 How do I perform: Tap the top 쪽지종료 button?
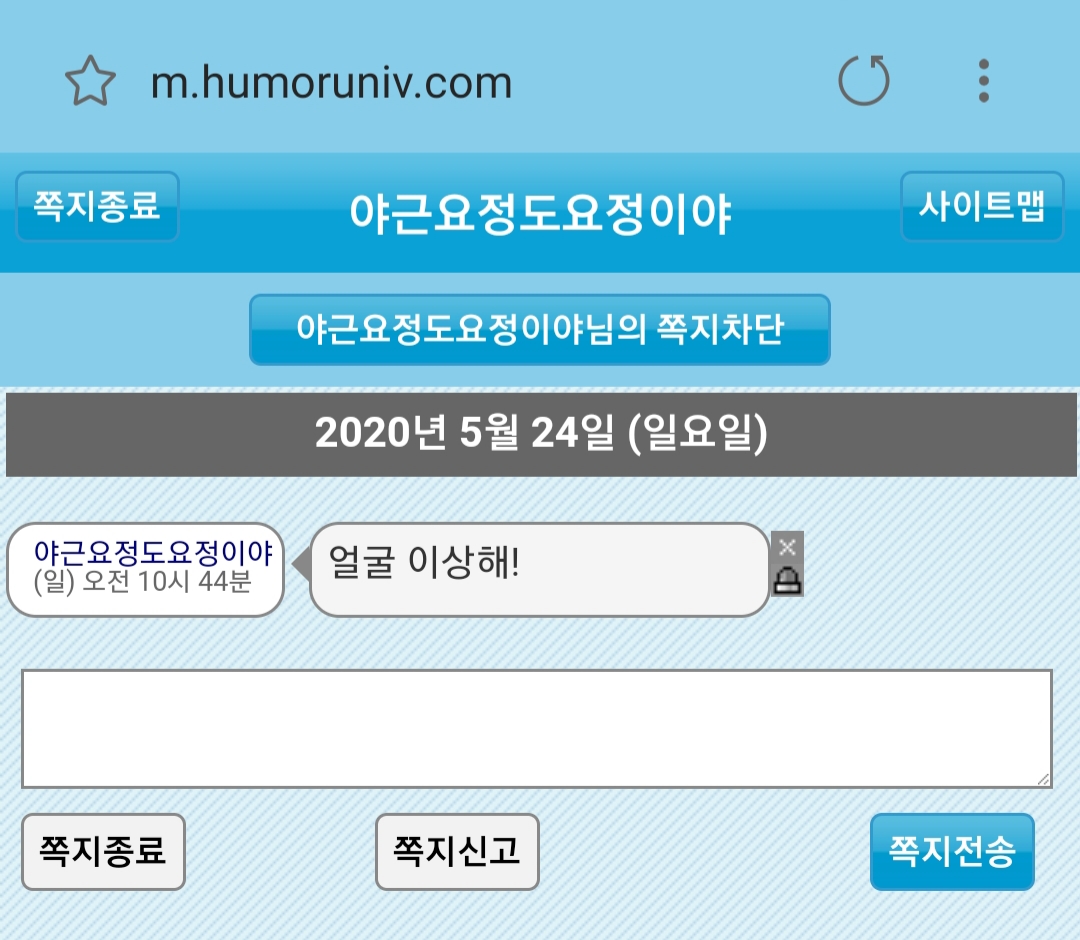coord(97,206)
